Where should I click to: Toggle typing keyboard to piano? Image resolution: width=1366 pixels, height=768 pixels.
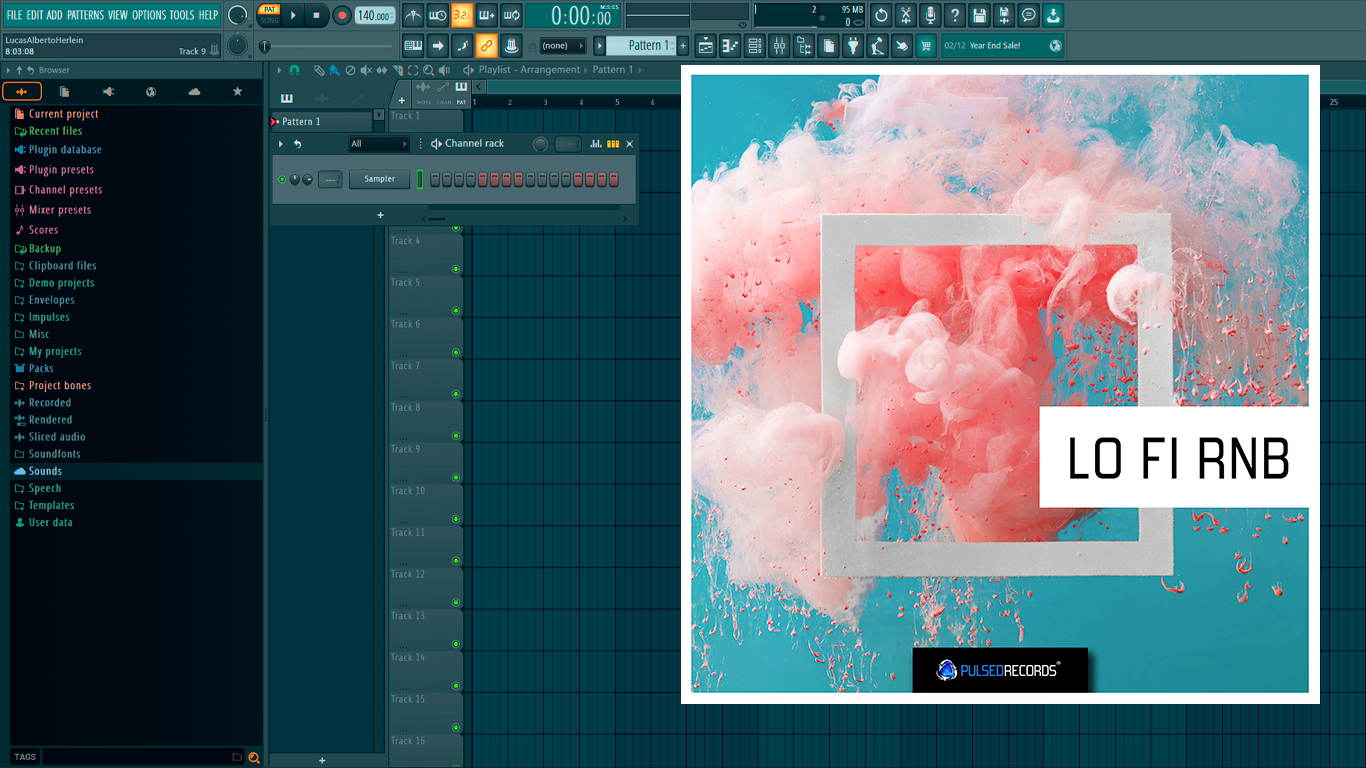413,45
